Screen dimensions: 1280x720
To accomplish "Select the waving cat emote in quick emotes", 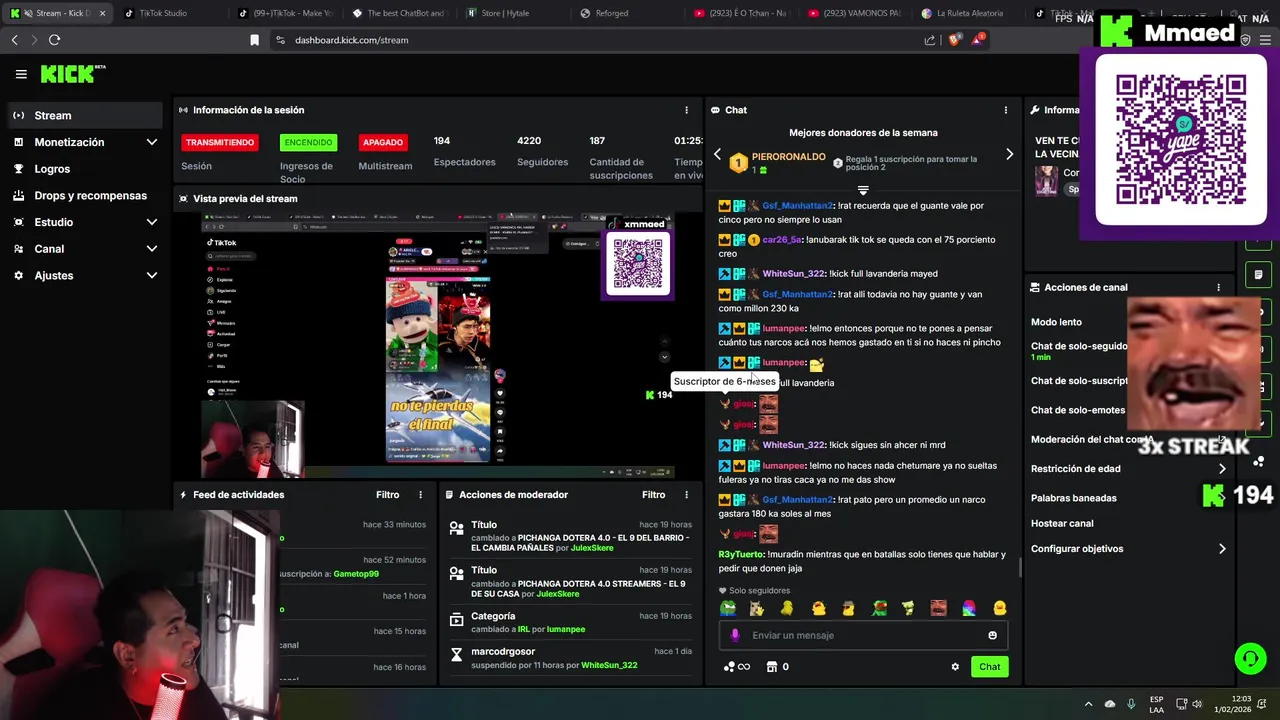I will click(x=757, y=608).
